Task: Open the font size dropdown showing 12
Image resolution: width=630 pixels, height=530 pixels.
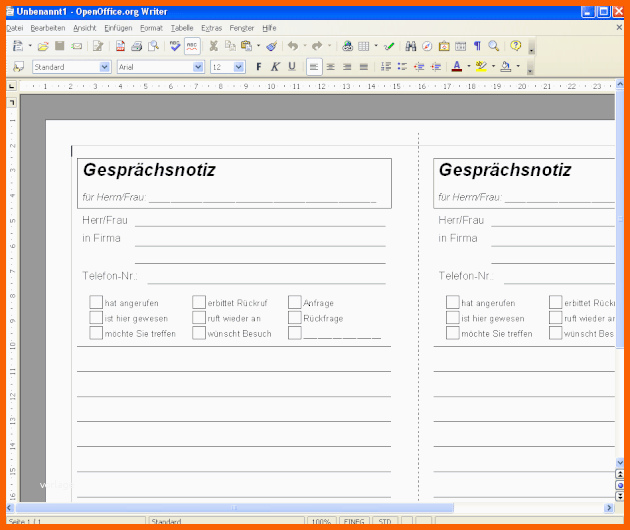Action: (239, 67)
